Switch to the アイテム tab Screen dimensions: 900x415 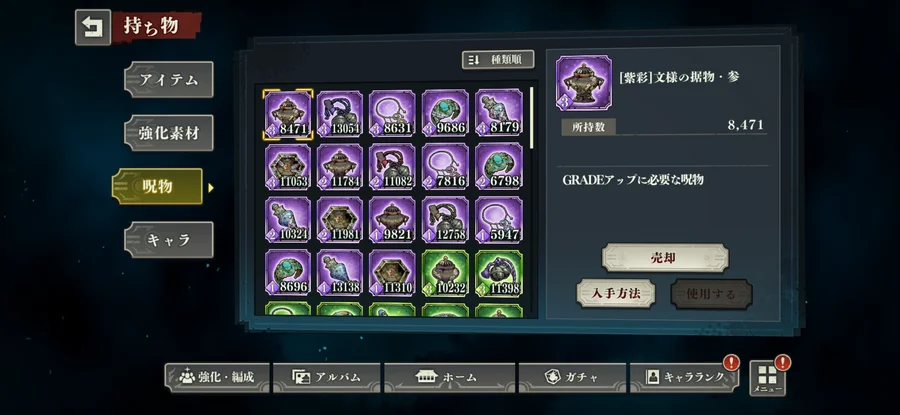[169, 79]
